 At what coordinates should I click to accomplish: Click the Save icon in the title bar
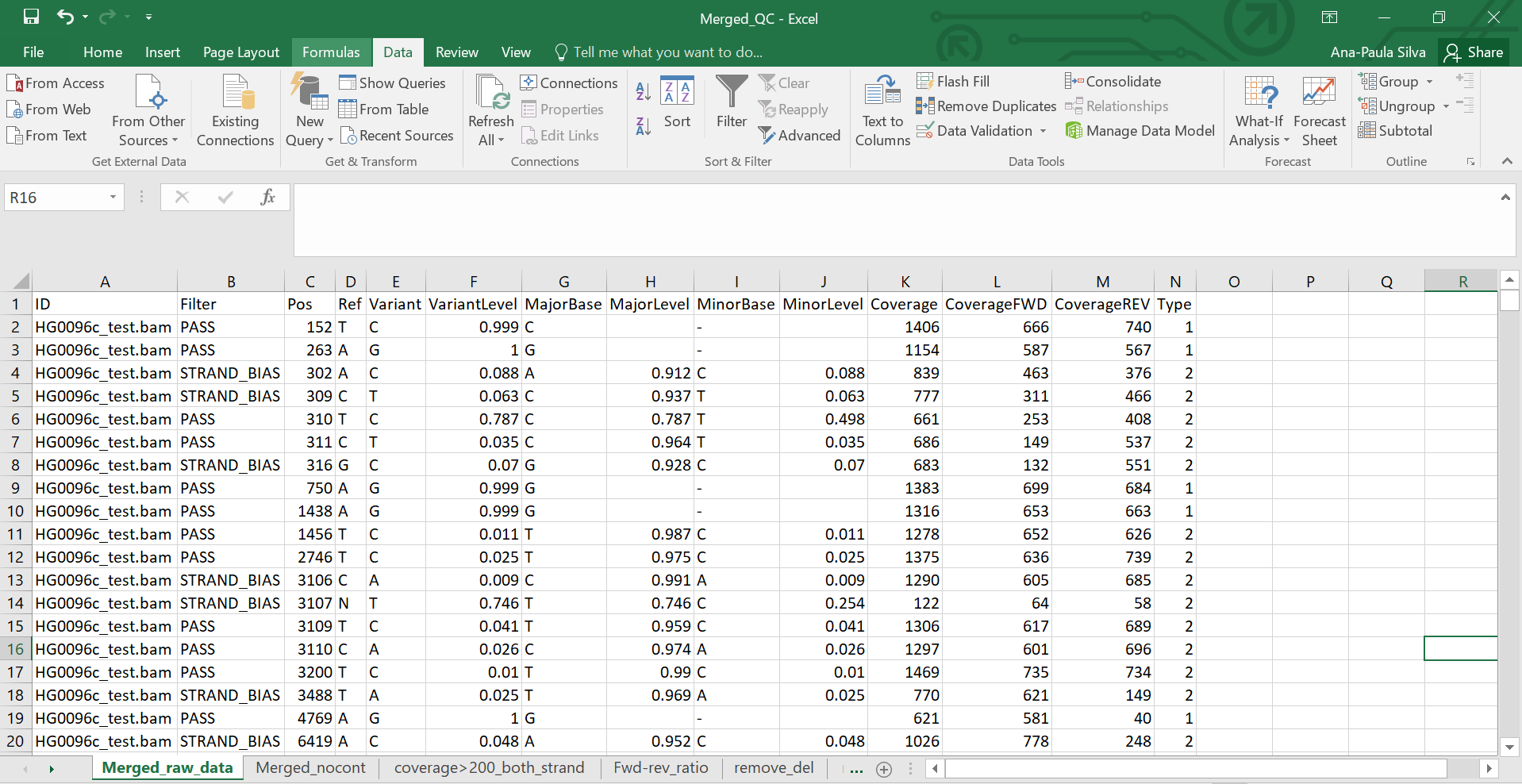31,17
